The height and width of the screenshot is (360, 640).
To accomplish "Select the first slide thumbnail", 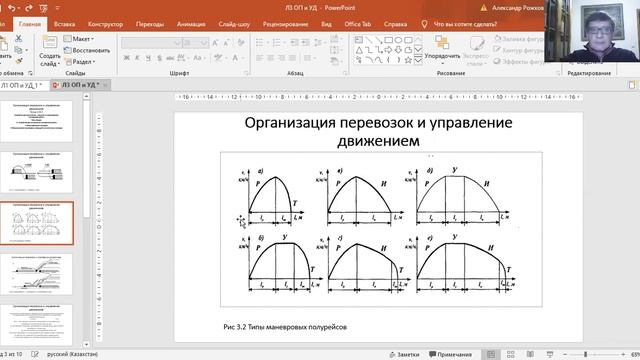I will click(x=36, y=121).
